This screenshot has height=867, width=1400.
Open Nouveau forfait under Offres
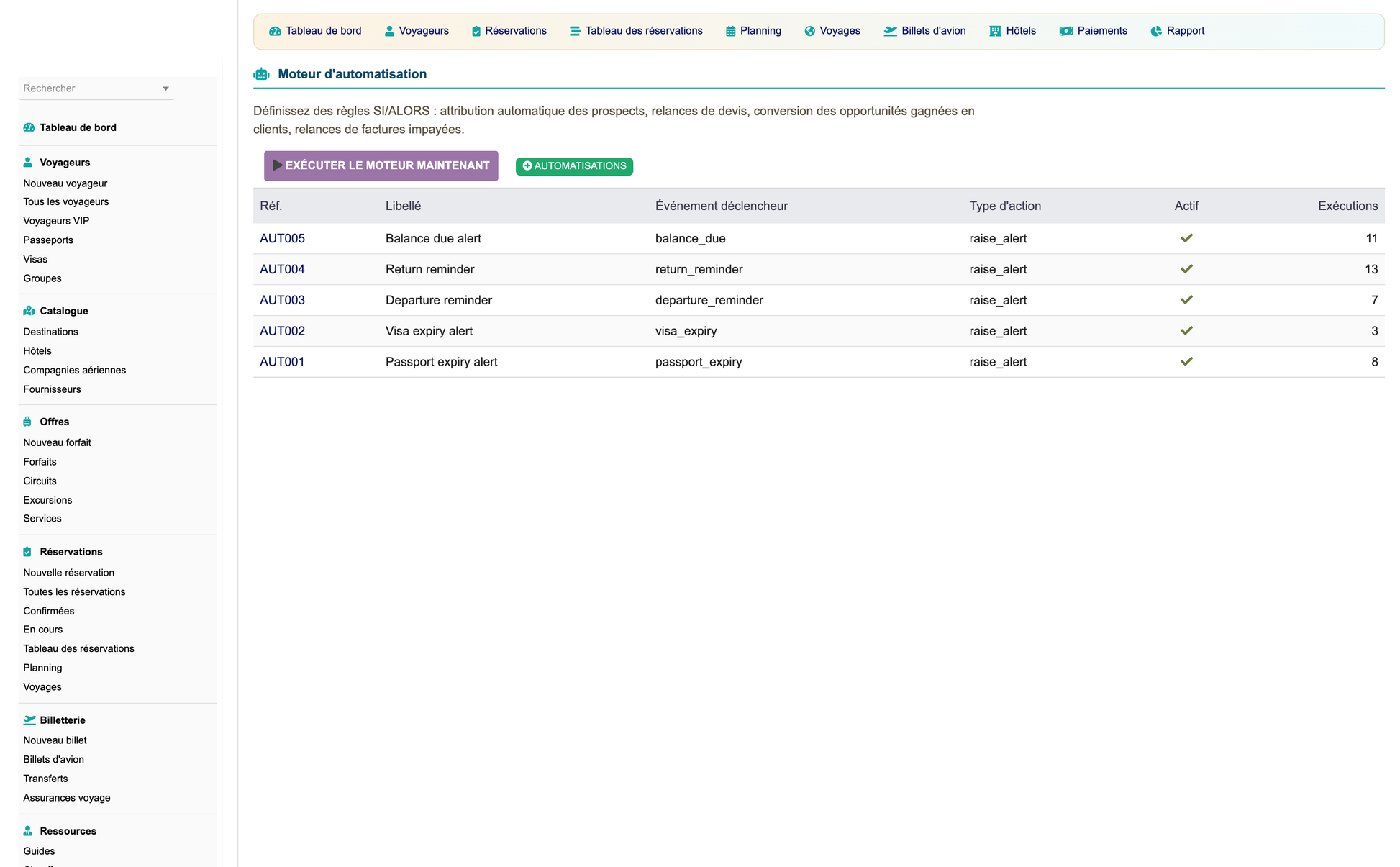pos(57,442)
